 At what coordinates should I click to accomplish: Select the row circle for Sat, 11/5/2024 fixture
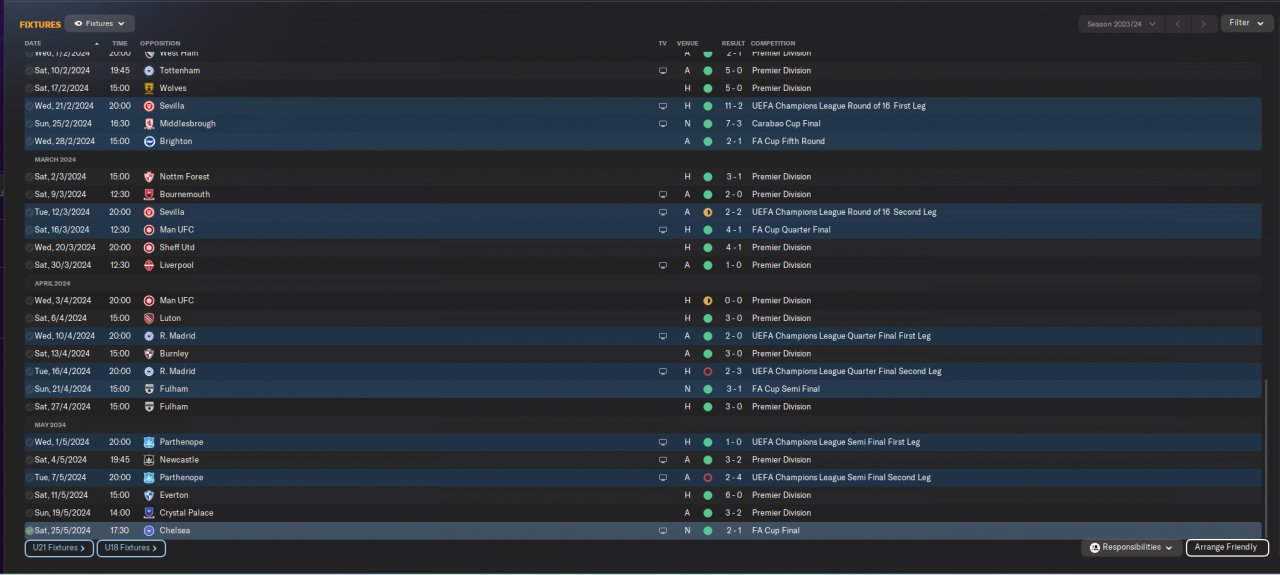coord(30,495)
